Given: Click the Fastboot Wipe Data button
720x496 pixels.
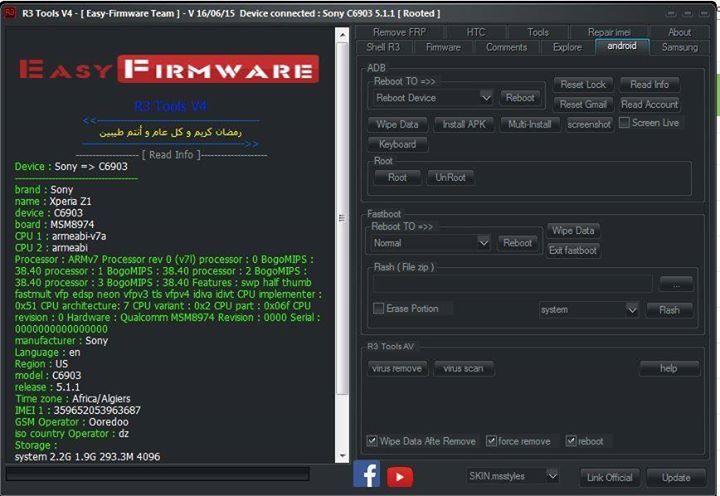Looking at the screenshot, I should [x=573, y=231].
